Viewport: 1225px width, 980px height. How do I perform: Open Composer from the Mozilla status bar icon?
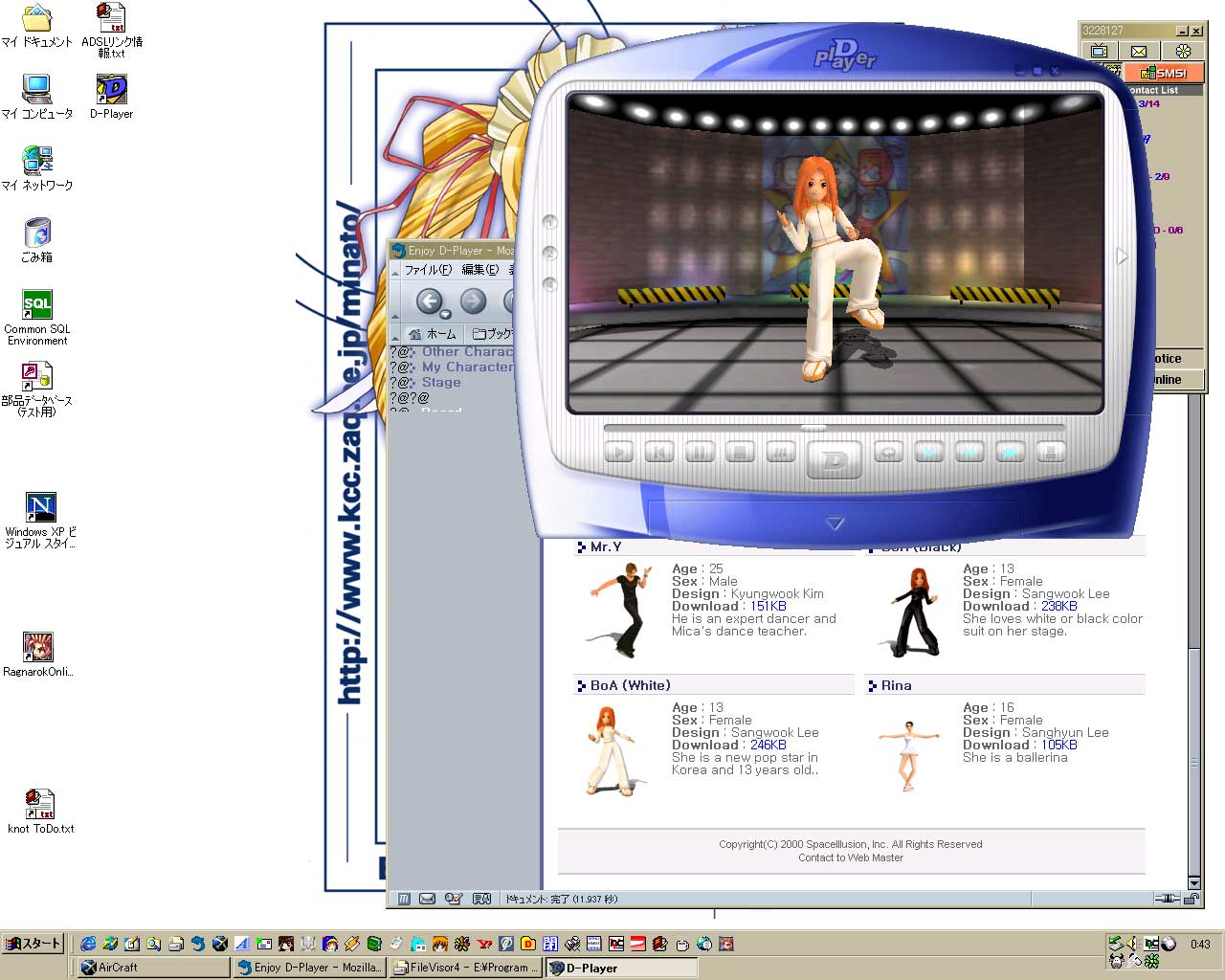click(454, 899)
